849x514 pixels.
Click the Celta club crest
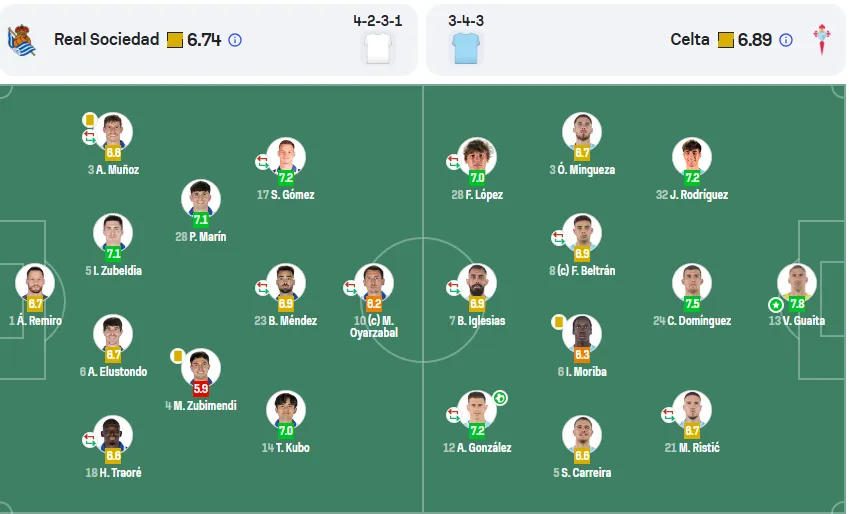coord(822,40)
